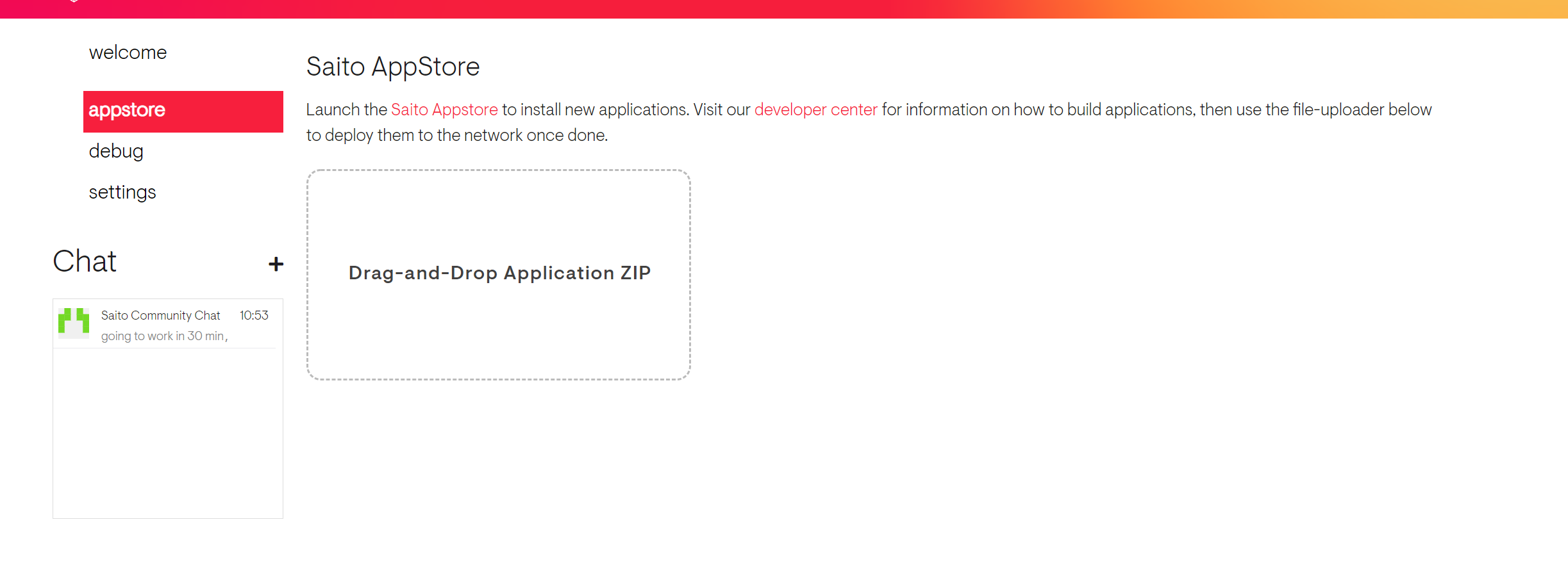Start a new chat with plus icon
Viewport: 1568px width, 588px height.
[276, 264]
